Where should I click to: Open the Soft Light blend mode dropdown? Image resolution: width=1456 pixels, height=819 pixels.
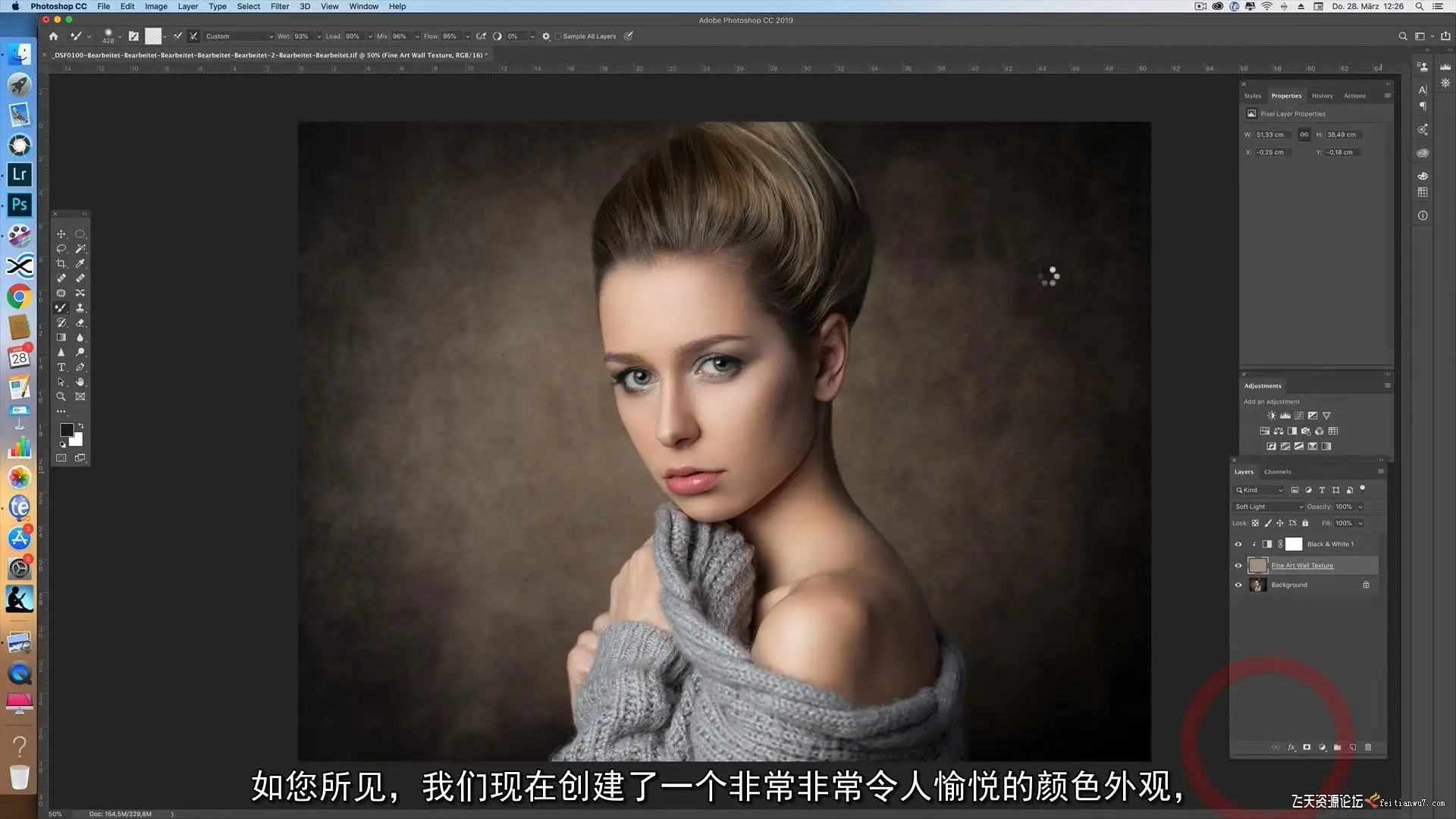[x=1269, y=507]
